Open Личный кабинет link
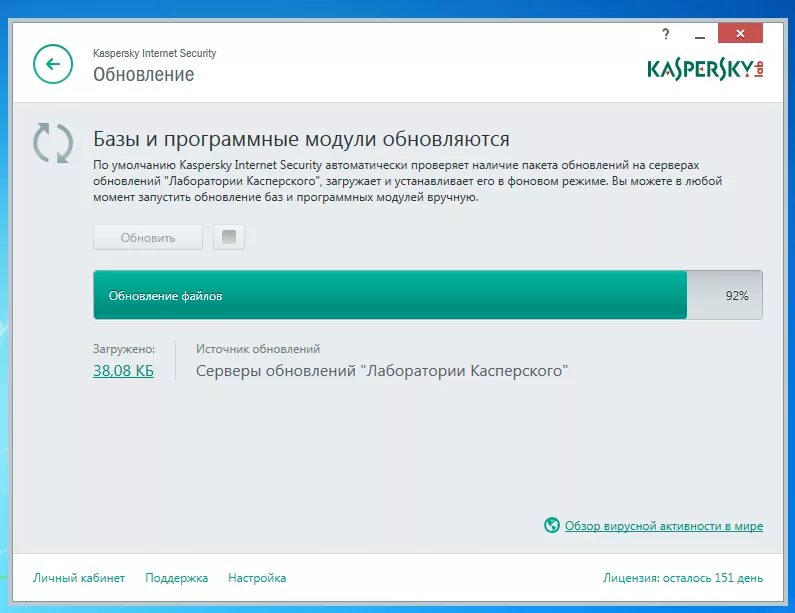Screen dimensions: 795x613 79,578
